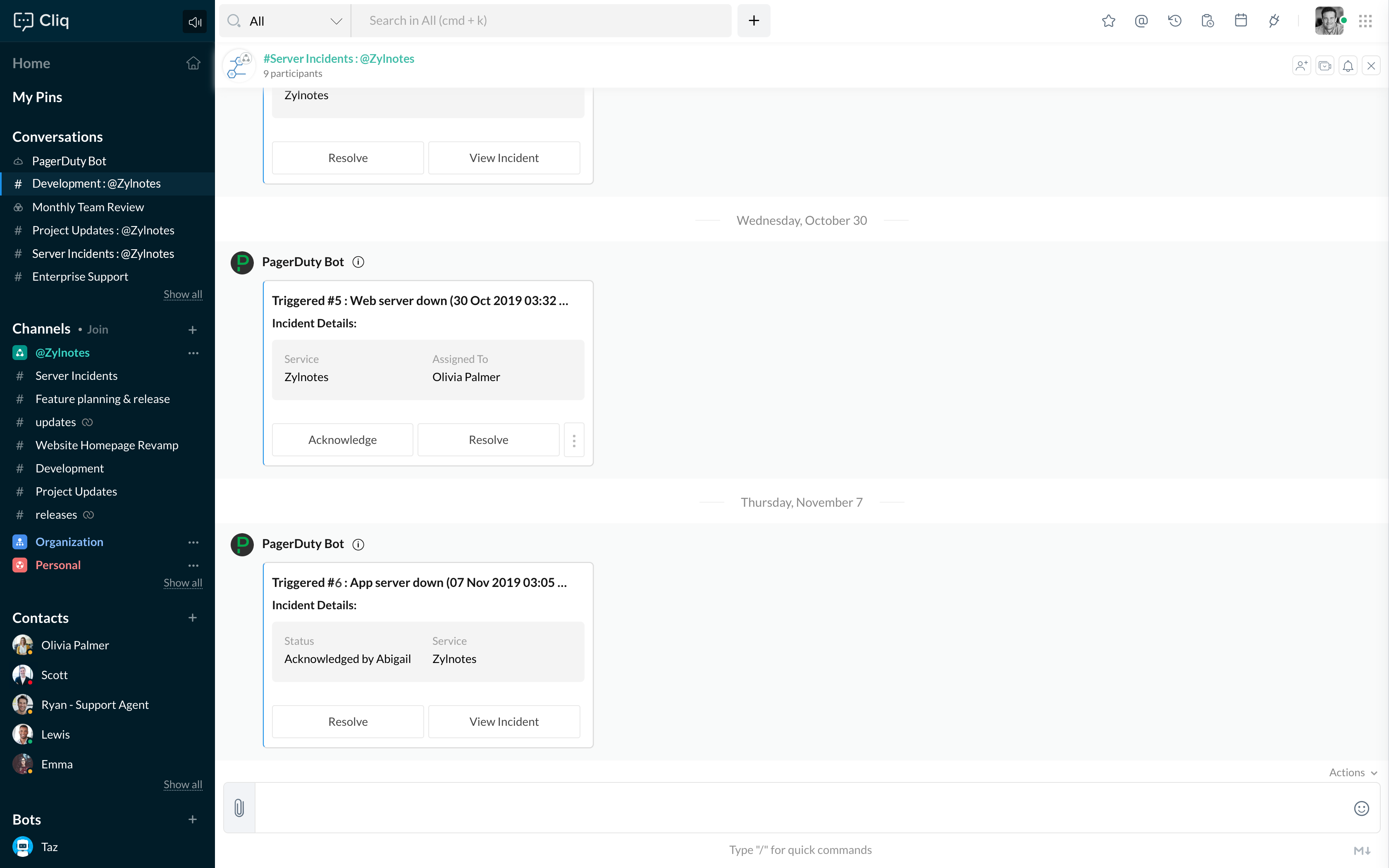Screen dimensions: 1389x868
Task: Open more options on incident #5 card
Action: (x=574, y=440)
